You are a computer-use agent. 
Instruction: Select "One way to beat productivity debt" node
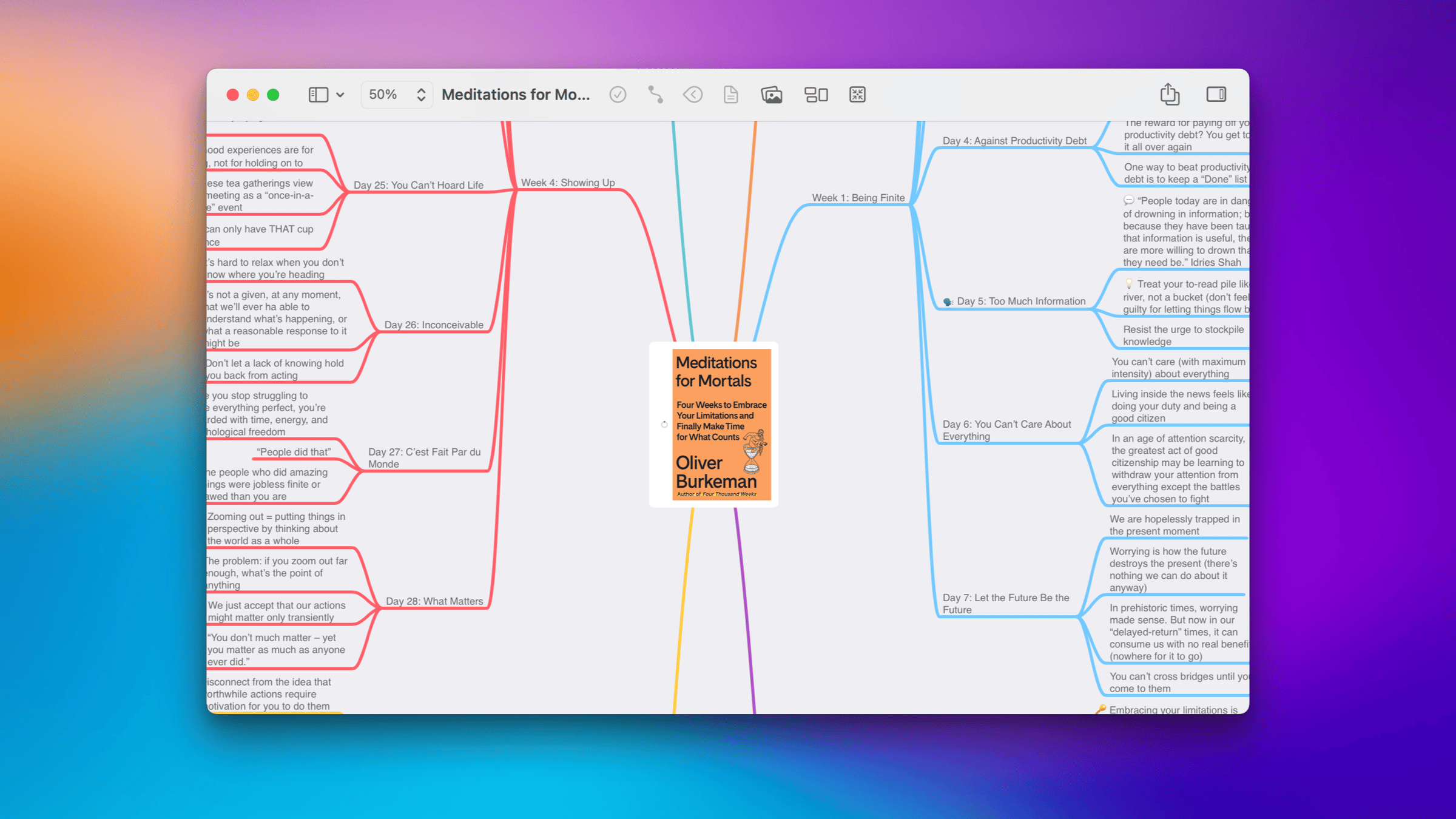point(1186,173)
